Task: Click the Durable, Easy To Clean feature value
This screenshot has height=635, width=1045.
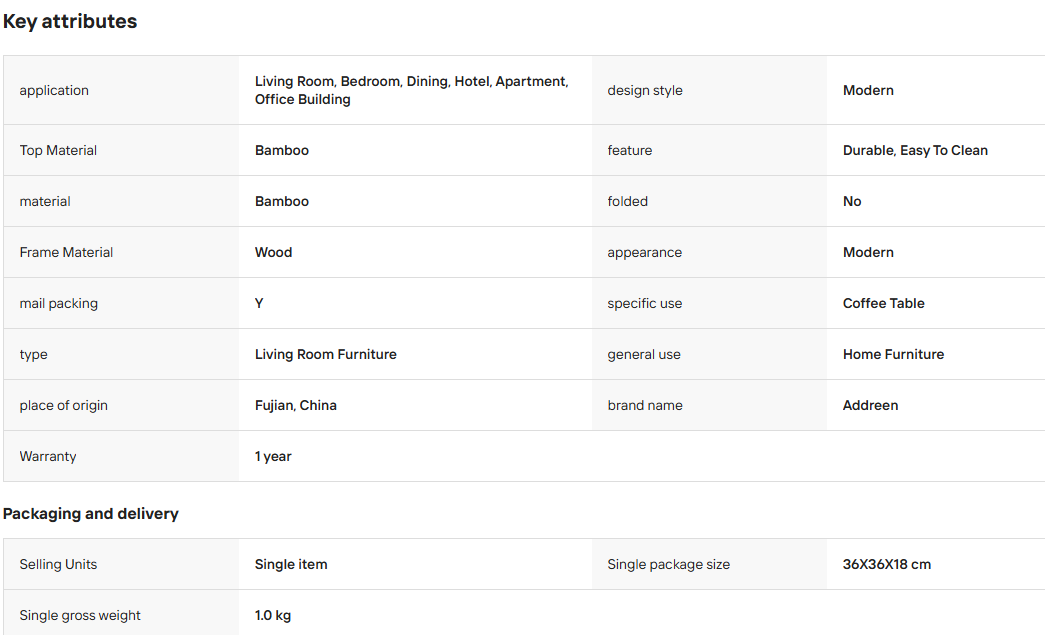Action: (x=915, y=151)
